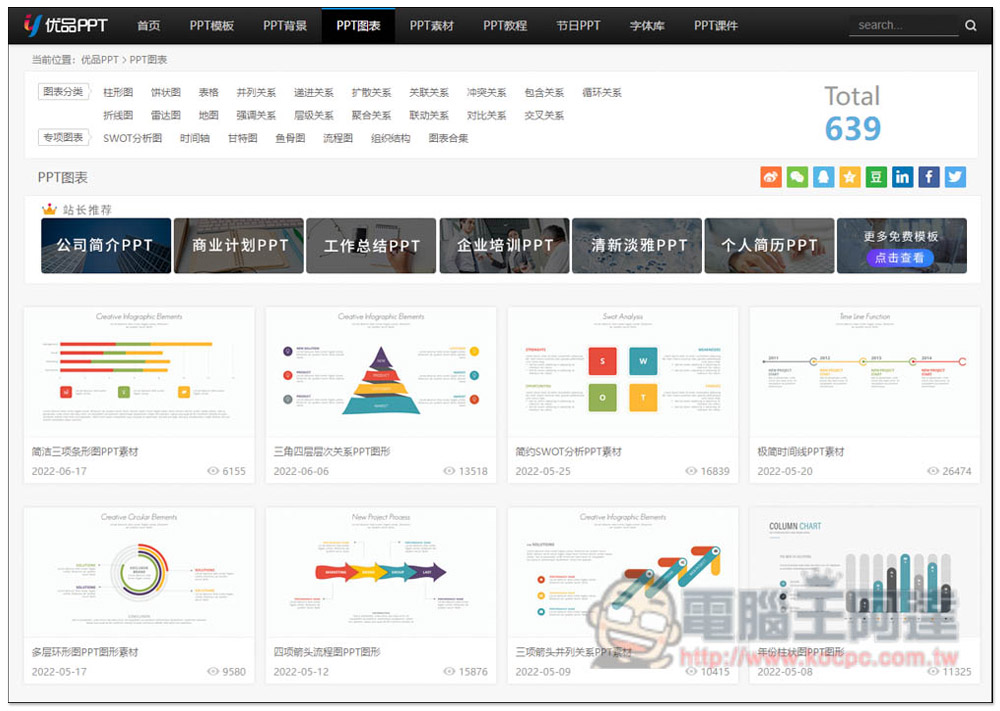Open 企业培训PPT recommendation banner
This screenshot has width=1000, height=711.
click(x=504, y=246)
